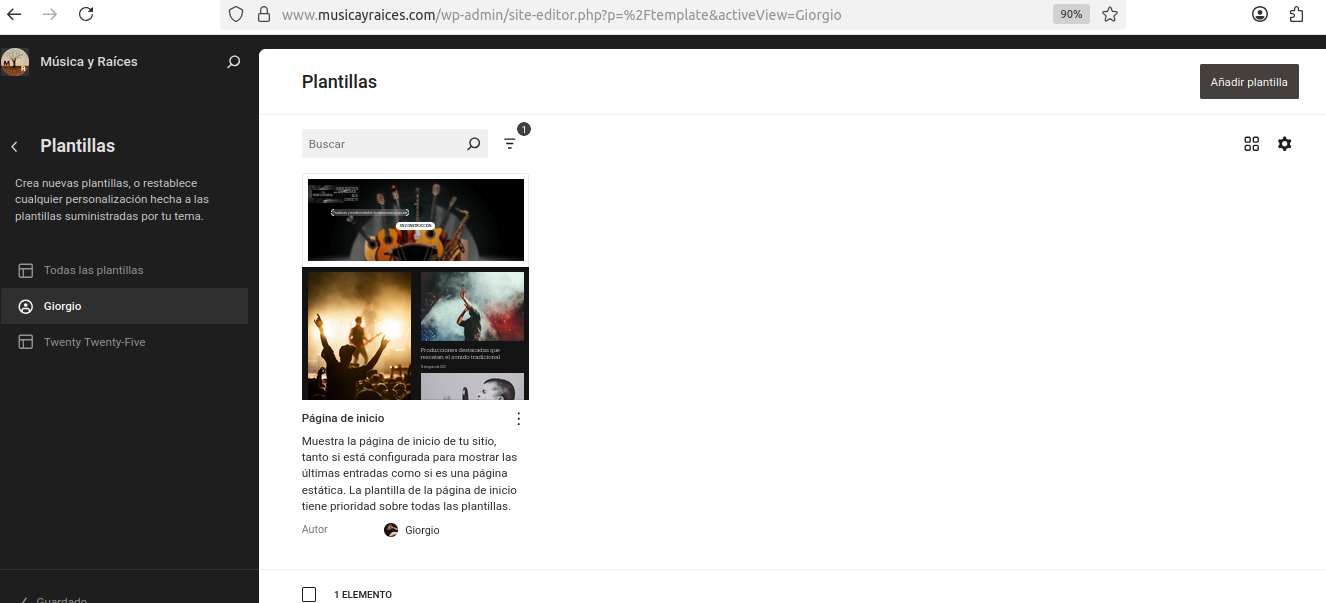This screenshot has width=1326, height=603.
Task: Reload the page in the browser
Action: [x=86, y=14]
